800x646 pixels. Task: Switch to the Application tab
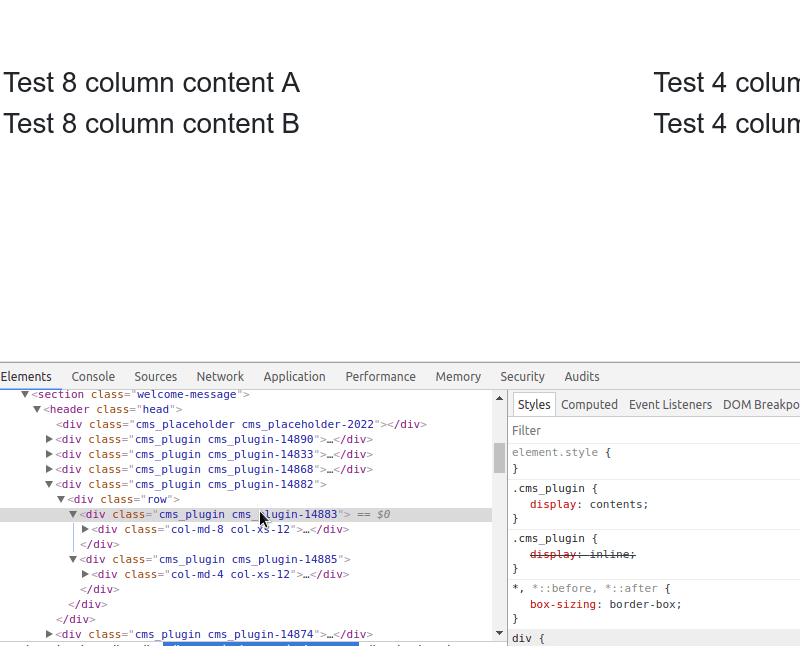pos(294,377)
